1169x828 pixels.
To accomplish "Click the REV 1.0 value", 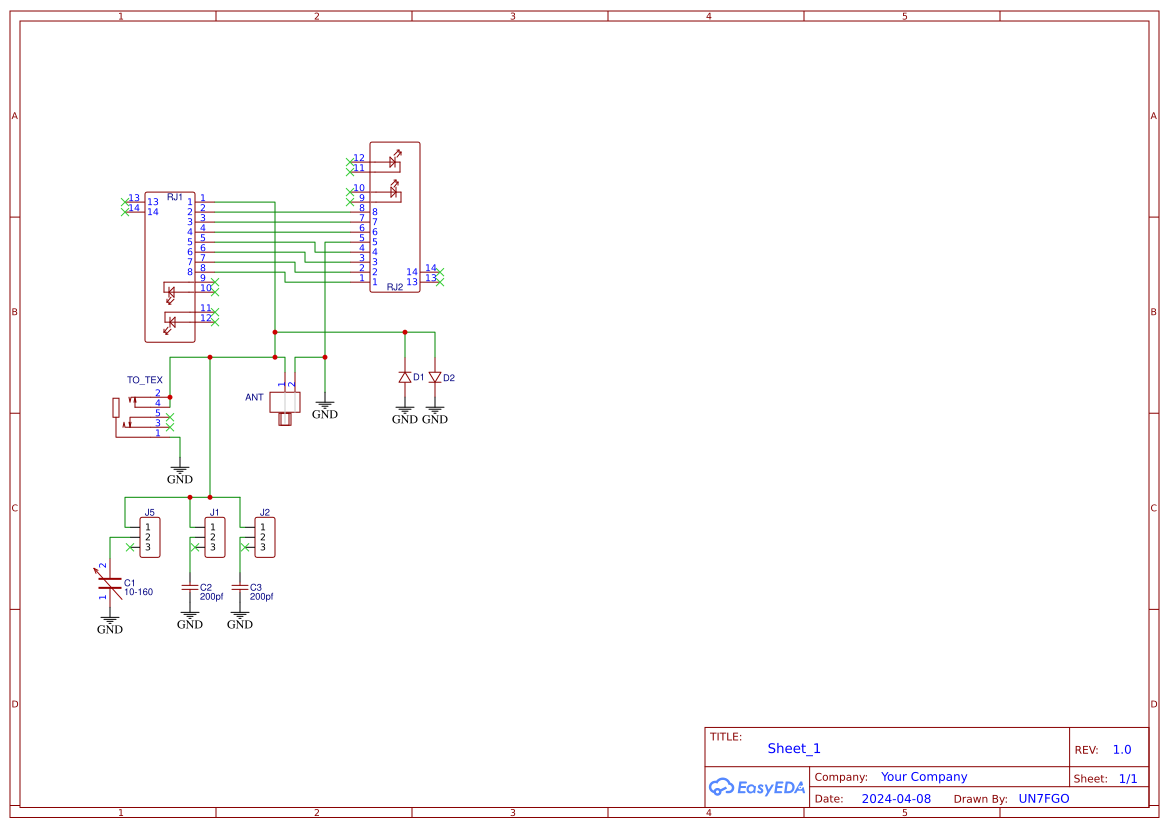I will [x=1121, y=748].
